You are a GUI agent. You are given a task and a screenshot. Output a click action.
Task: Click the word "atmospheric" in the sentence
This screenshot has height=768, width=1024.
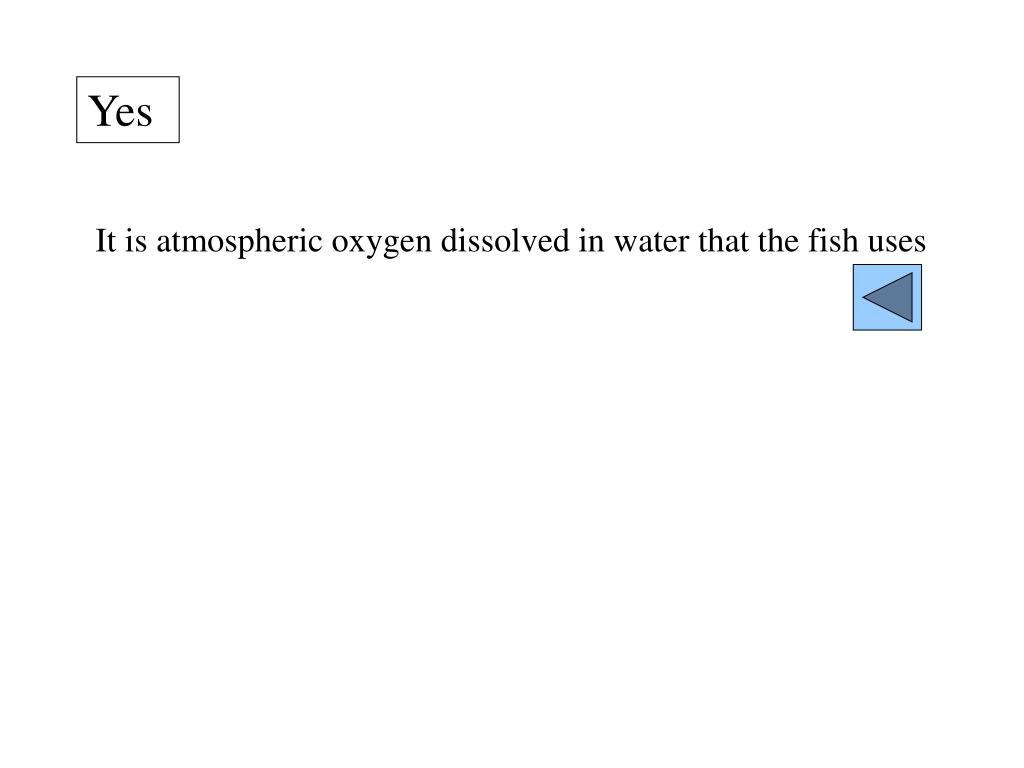point(239,242)
